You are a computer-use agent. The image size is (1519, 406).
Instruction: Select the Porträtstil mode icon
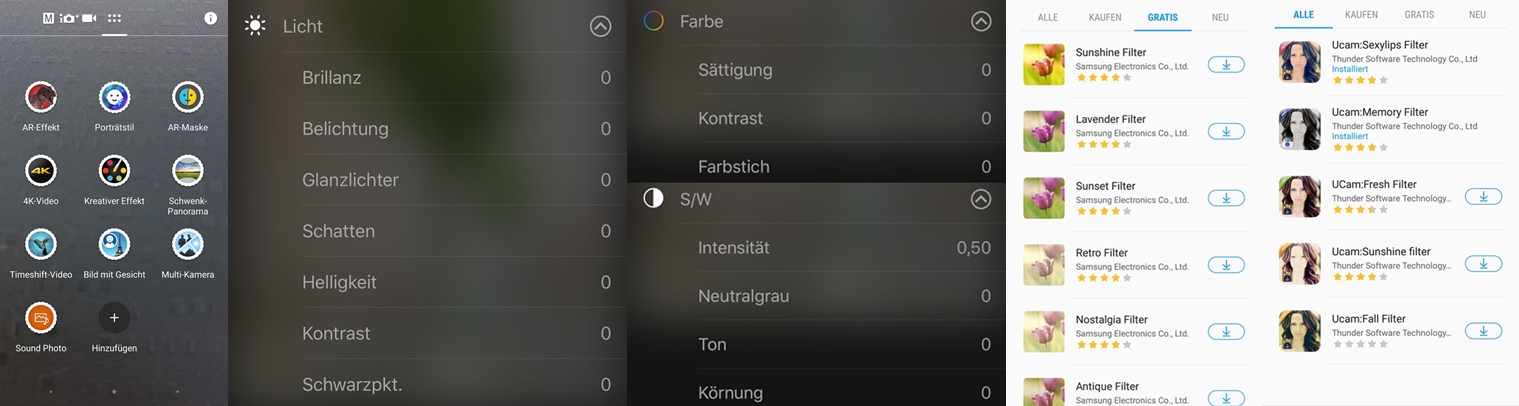[114, 98]
